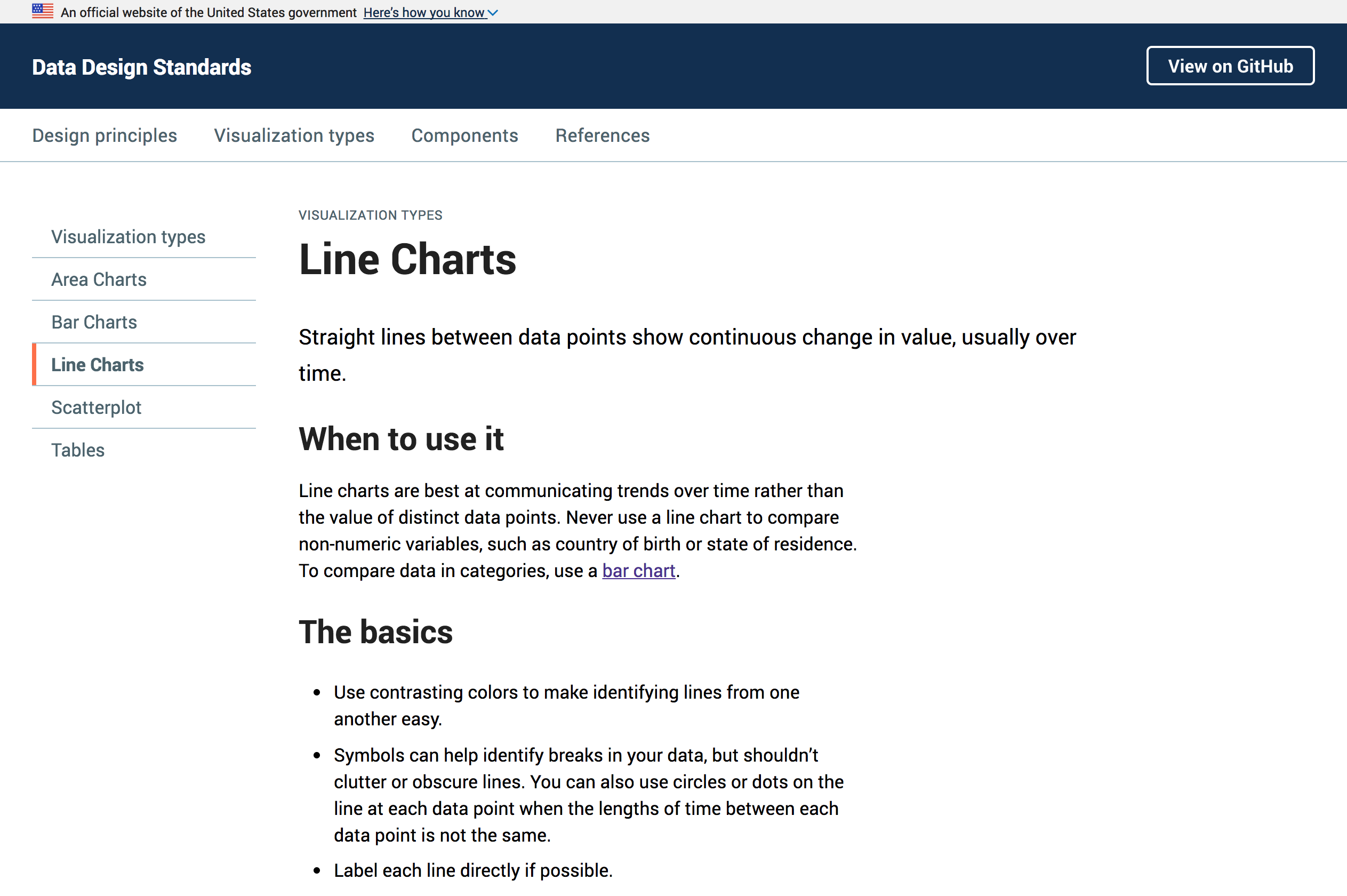Image resolution: width=1347 pixels, height=896 pixels.
Task: Open the View on GitHub page
Action: coord(1229,65)
